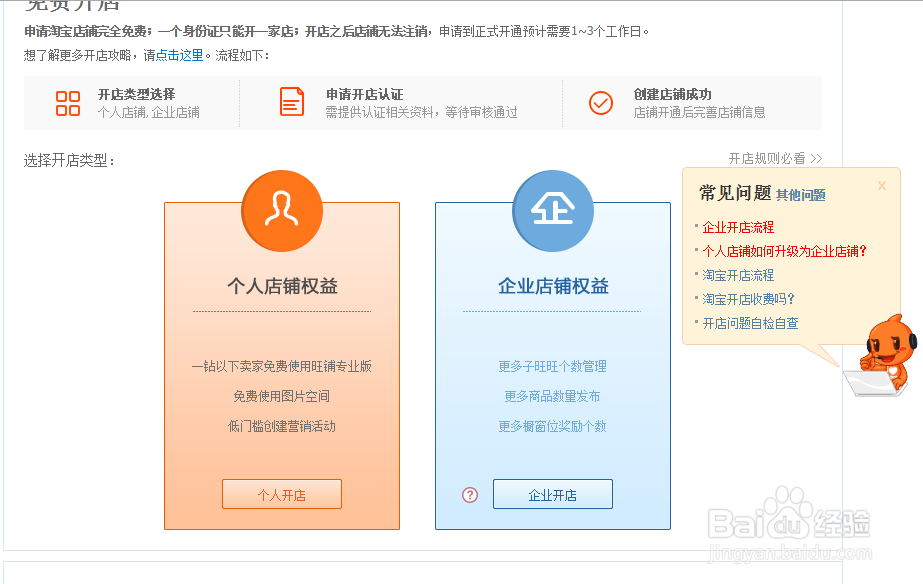
Task: Click the subtitle 个人店铺, 企业店铺
Action: coord(149,112)
